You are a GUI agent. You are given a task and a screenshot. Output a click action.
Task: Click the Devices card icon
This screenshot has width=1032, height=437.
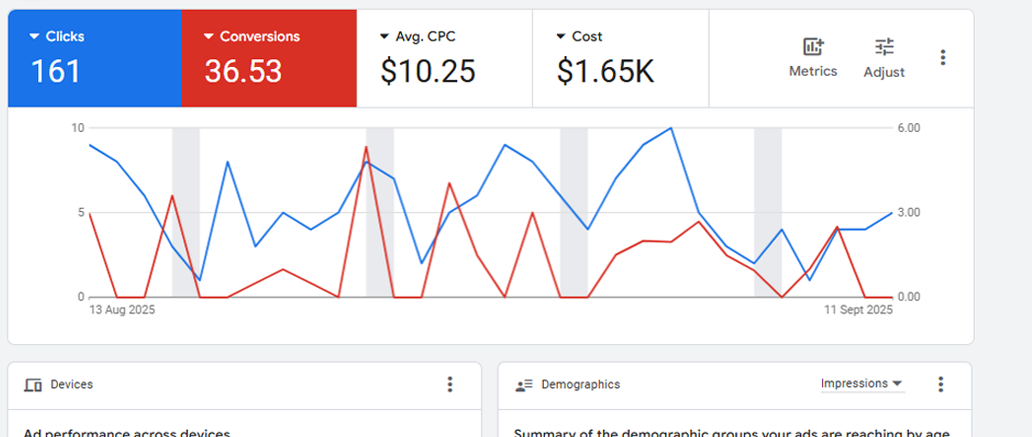pyautogui.click(x=33, y=385)
